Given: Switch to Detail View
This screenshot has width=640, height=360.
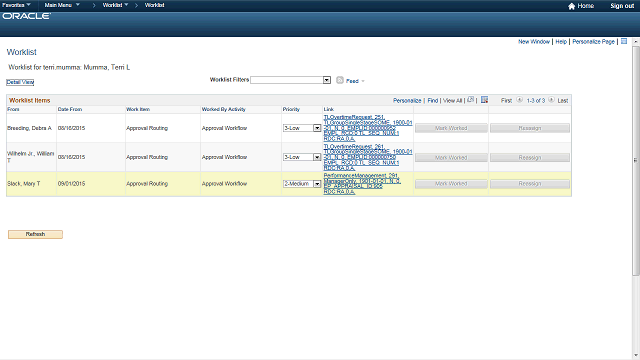Looking at the screenshot, I should (x=20, y=82).
